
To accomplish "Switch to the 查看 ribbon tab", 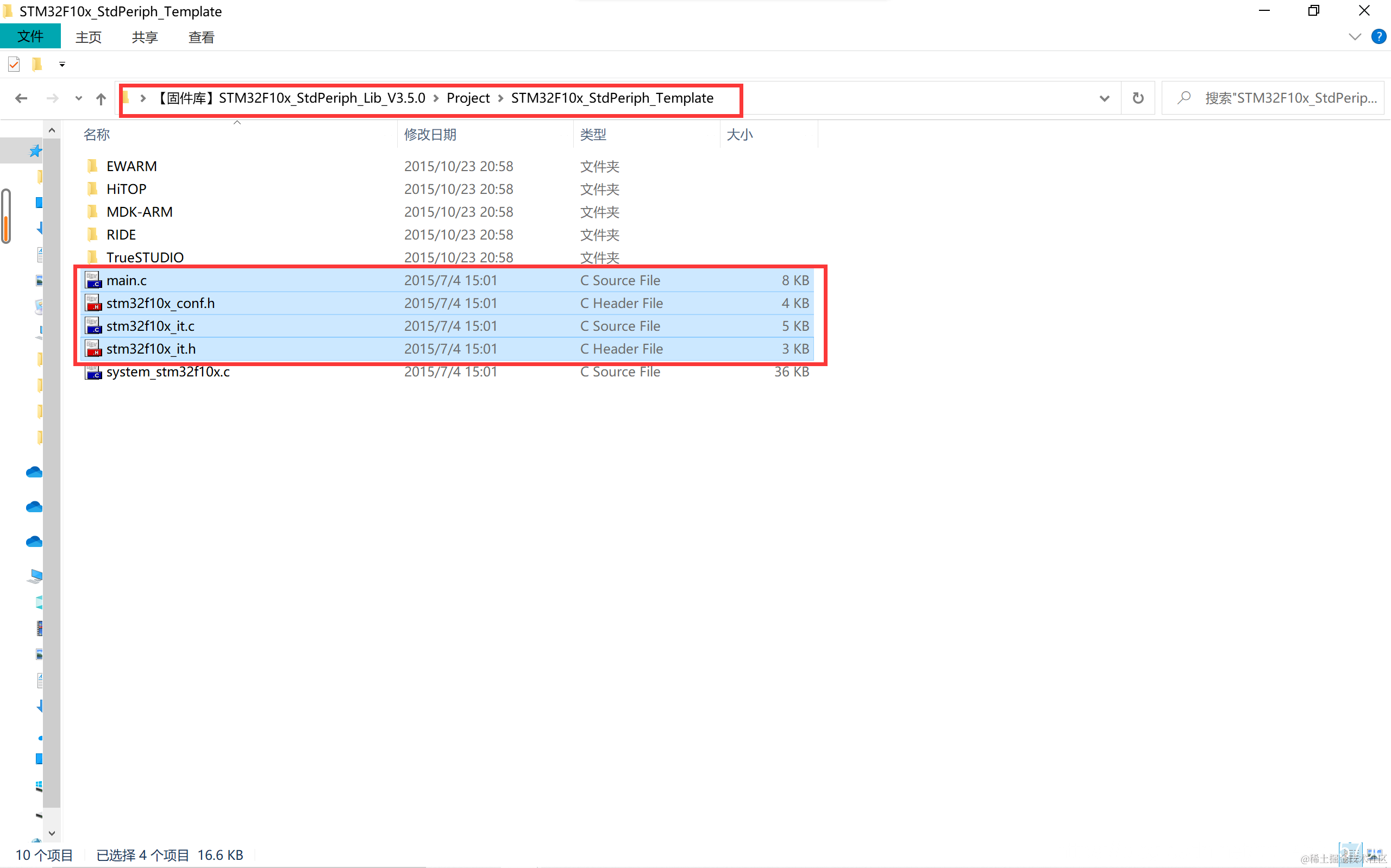I will tap(201, 37).
